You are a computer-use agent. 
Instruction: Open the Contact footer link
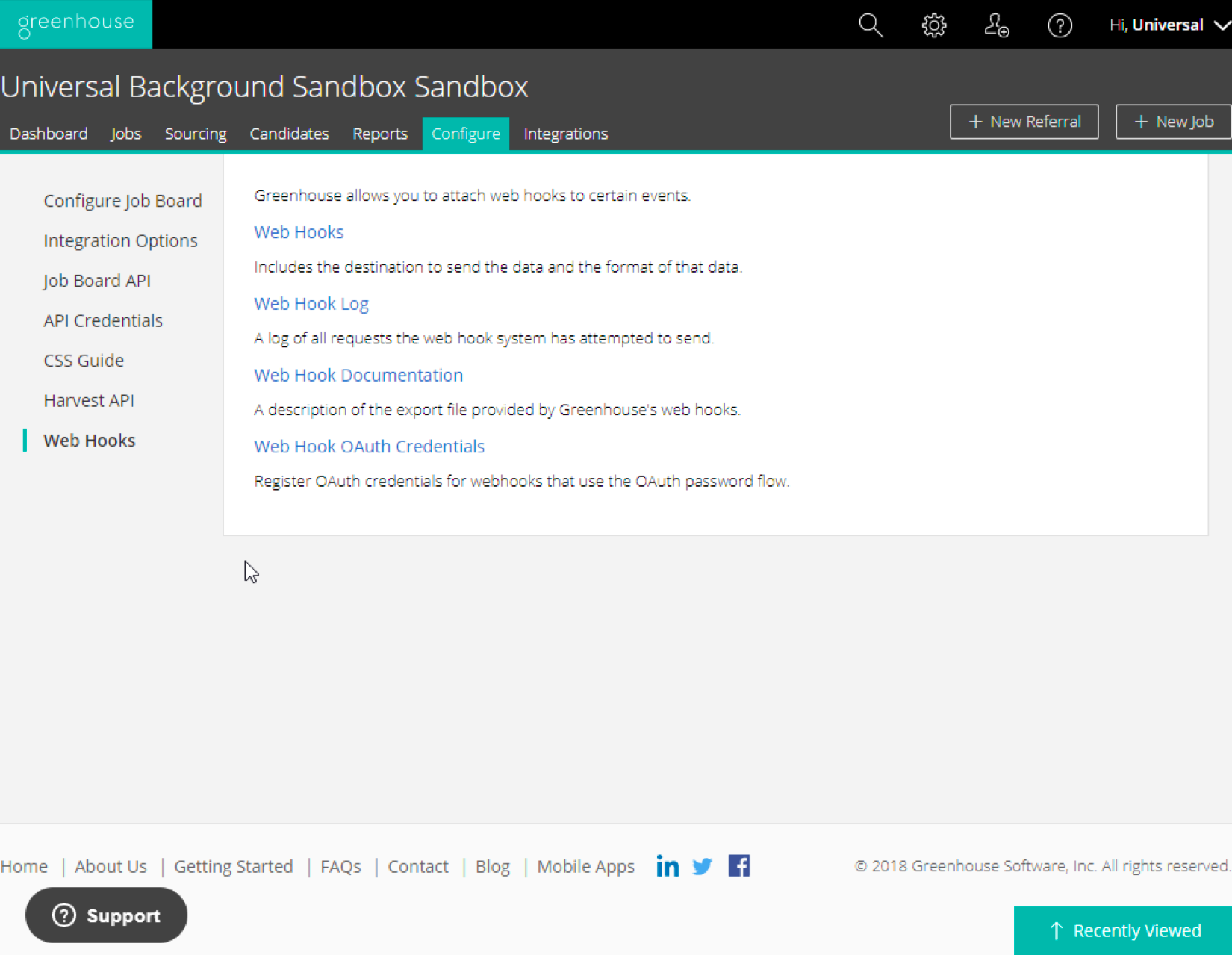pyautogui.click(x=418, y=866)
